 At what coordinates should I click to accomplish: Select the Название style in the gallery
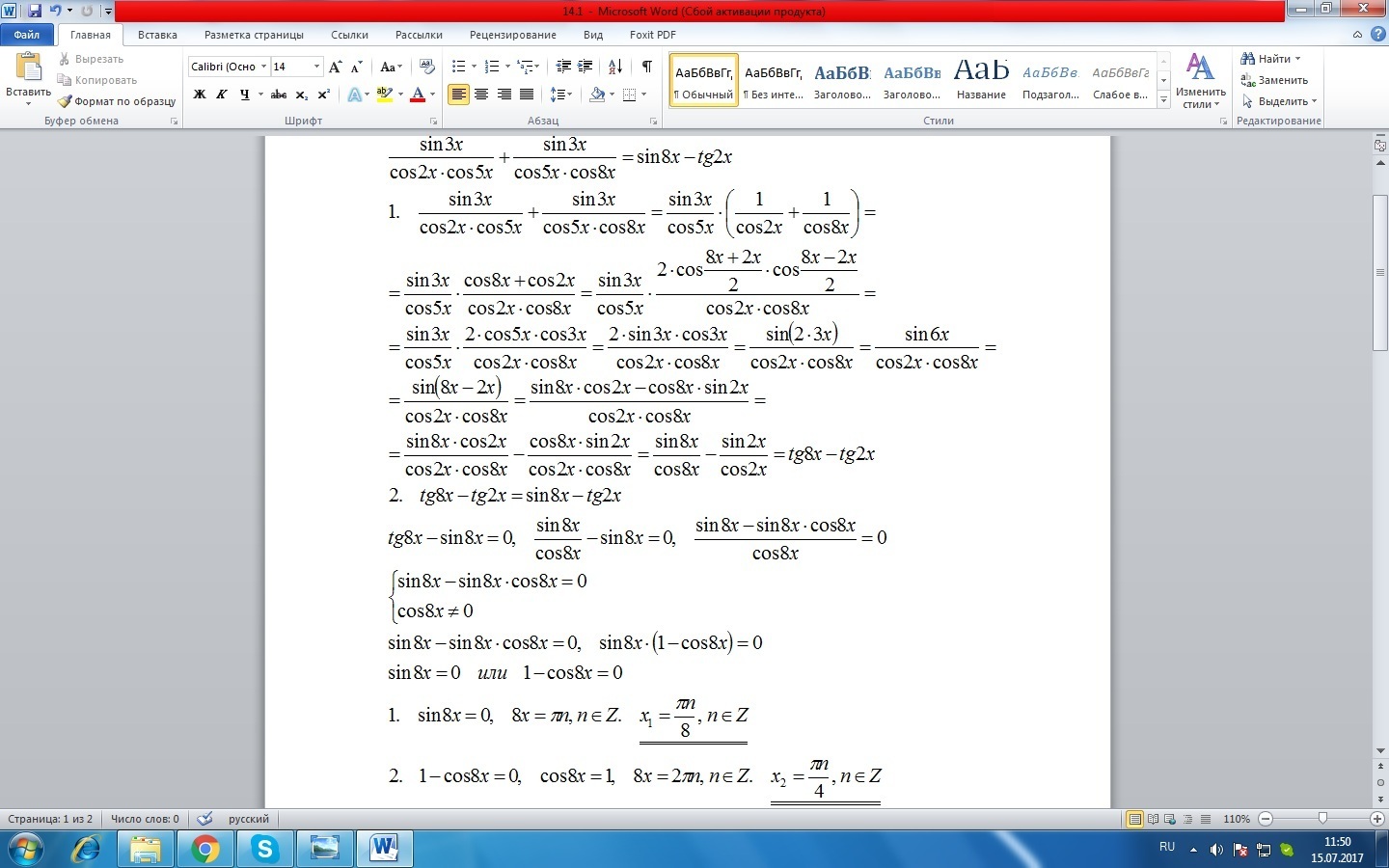point(981,79)
